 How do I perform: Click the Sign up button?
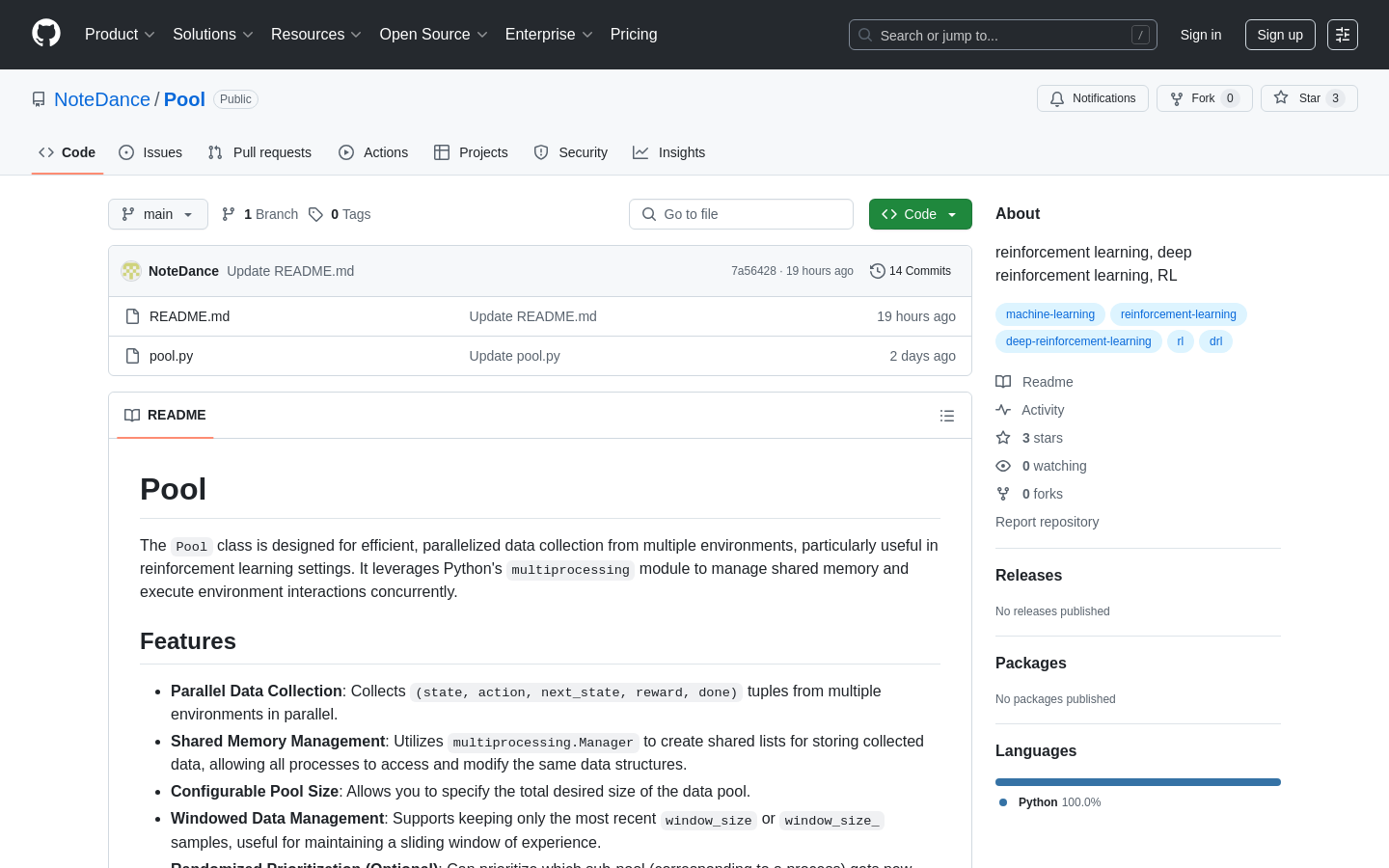pyautogui.click(x=1280, y=35)
